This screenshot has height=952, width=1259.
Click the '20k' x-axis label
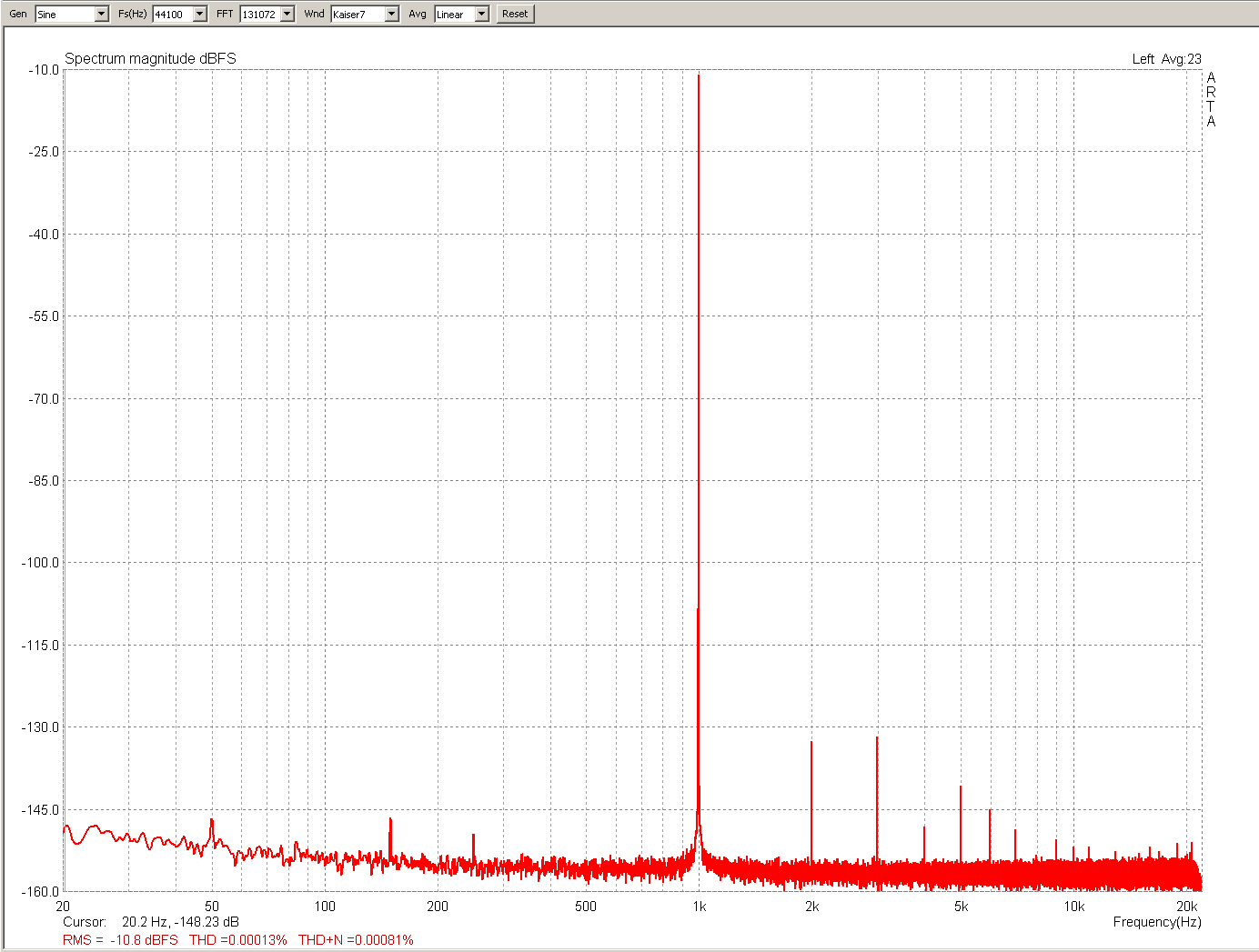pyautogui.click(x=1186, y=907)
